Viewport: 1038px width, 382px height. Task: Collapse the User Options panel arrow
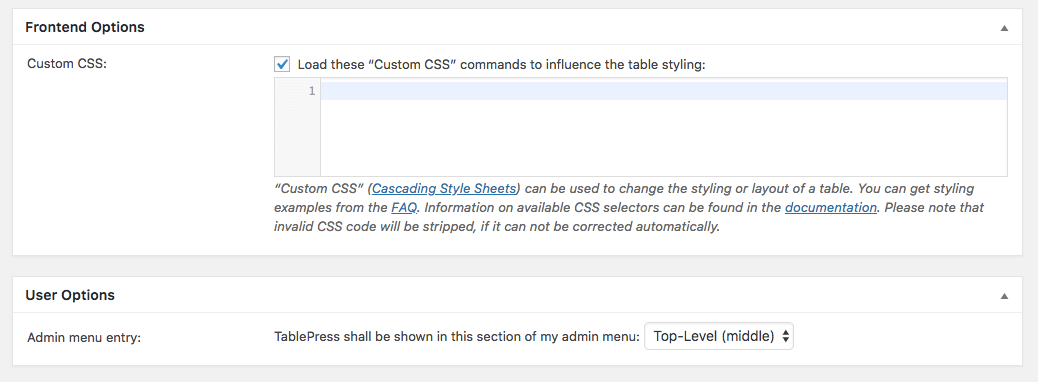1004,296
